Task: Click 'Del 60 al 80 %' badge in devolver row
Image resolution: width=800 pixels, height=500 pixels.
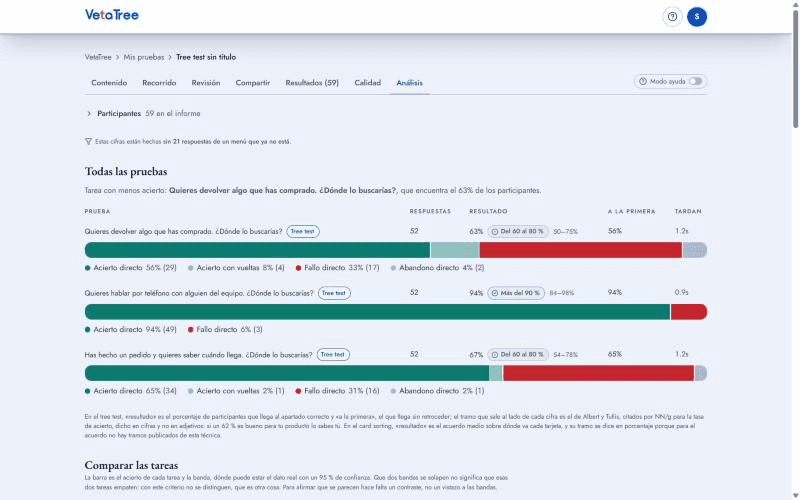Action: coord(518,232)
